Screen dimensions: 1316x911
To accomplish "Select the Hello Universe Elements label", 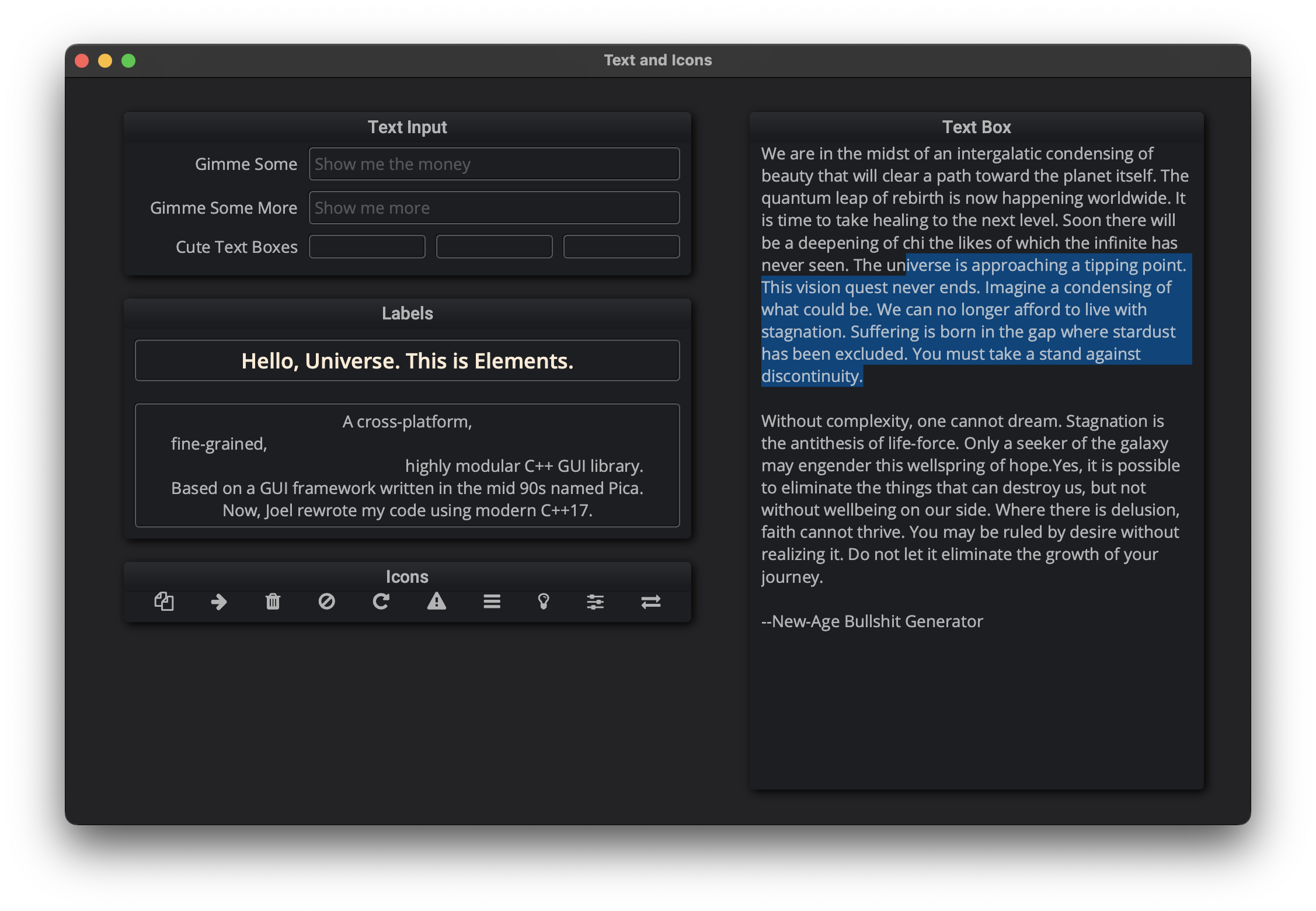I will (407, 360).
